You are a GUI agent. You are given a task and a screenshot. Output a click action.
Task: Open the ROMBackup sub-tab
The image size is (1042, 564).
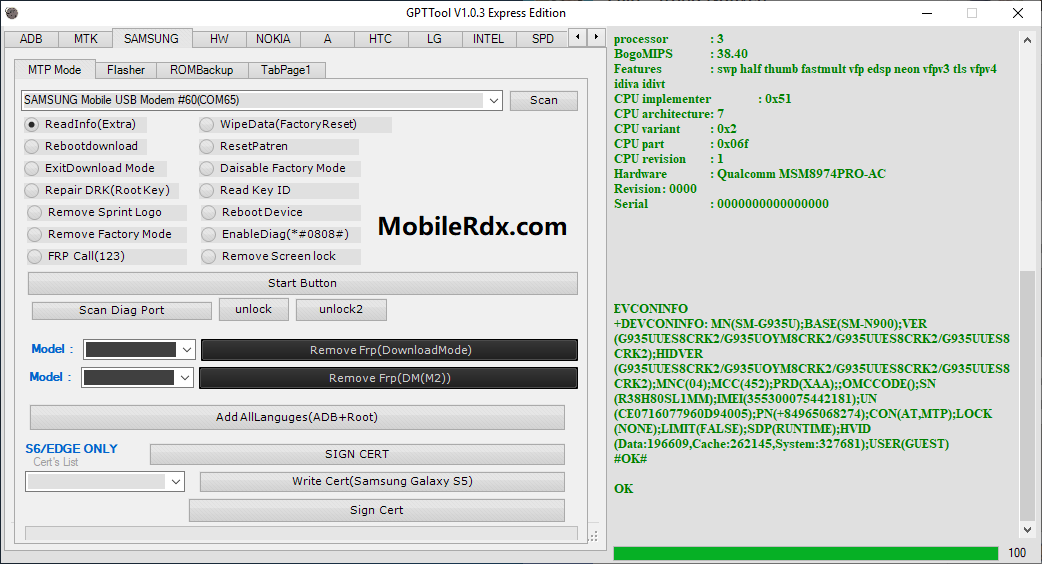201,70
